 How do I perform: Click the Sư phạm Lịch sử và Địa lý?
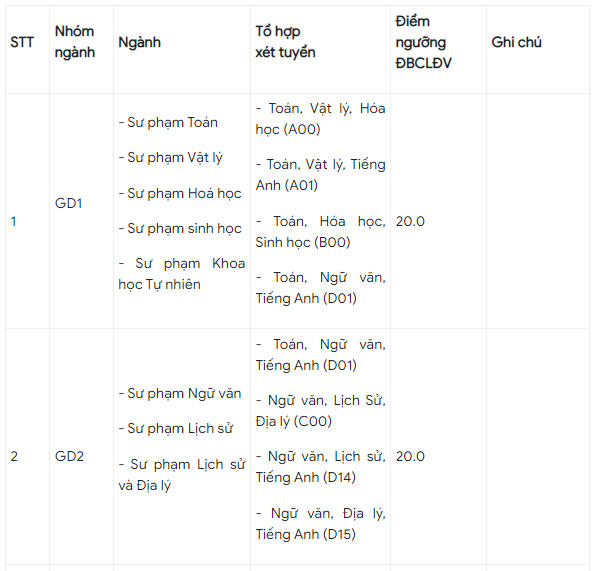(x=182, y=475)
